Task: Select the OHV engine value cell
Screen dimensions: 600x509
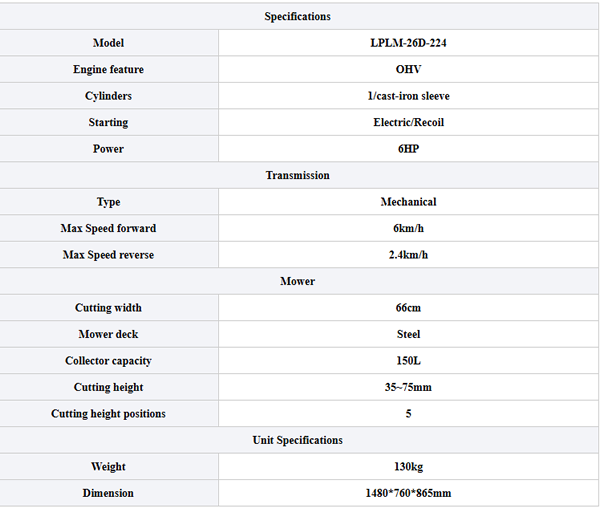Action: coord(408,70)
